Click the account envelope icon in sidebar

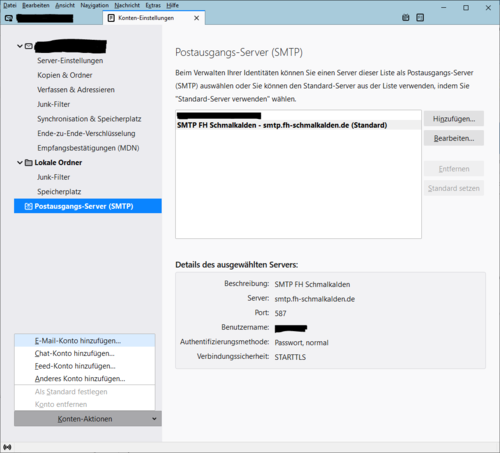tap(29, 46)
